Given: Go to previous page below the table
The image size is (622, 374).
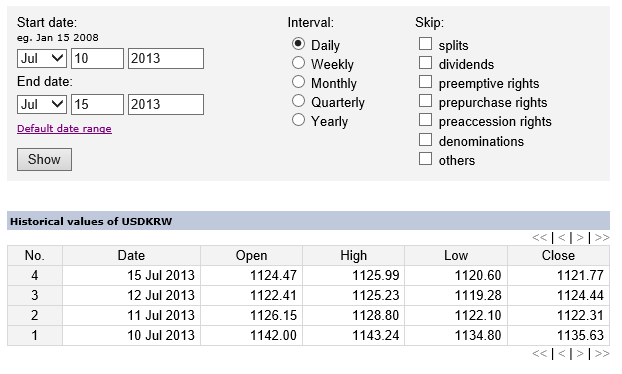Looking at the screenshot, I should click(x=562, y=353).
